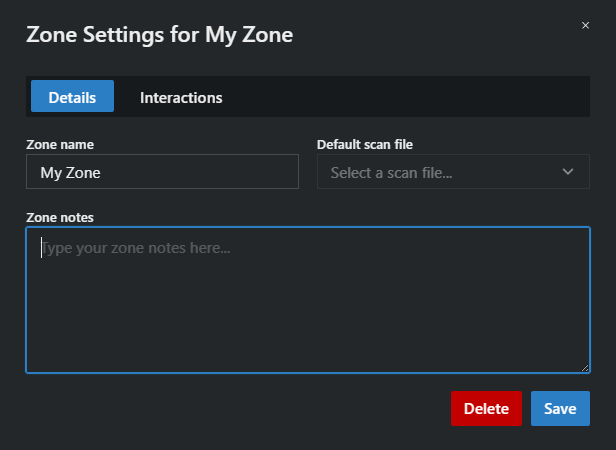Click the scan file dropdown chevron arrow
The height and width of the screenshot is (450, 616).
pyautogui.click(x=568, y=172)
